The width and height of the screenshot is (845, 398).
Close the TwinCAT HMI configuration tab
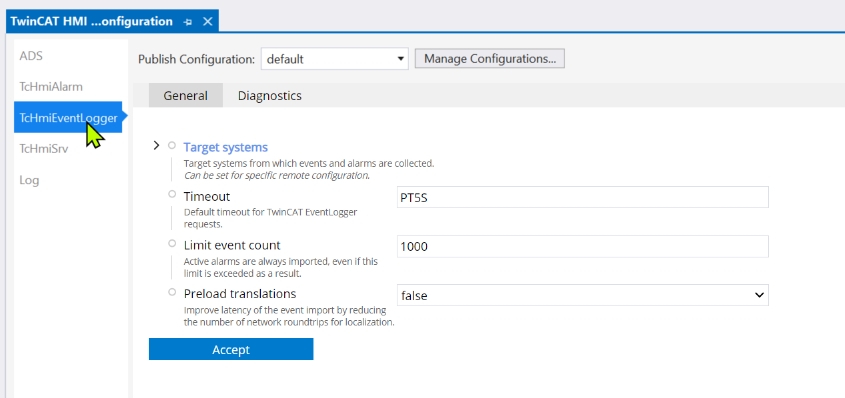[207, 22]
